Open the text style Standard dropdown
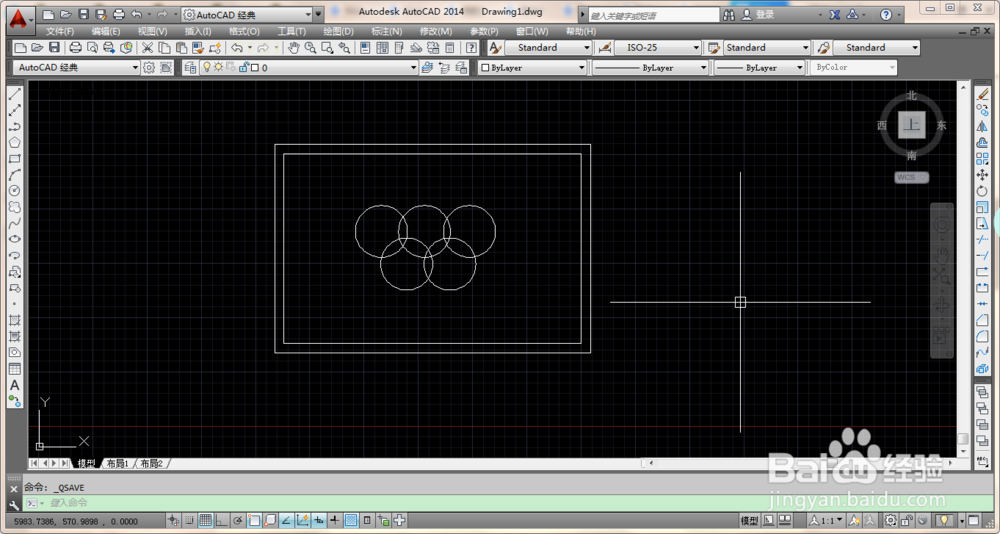Screen dimensions: 1000x534 point(548,47)
